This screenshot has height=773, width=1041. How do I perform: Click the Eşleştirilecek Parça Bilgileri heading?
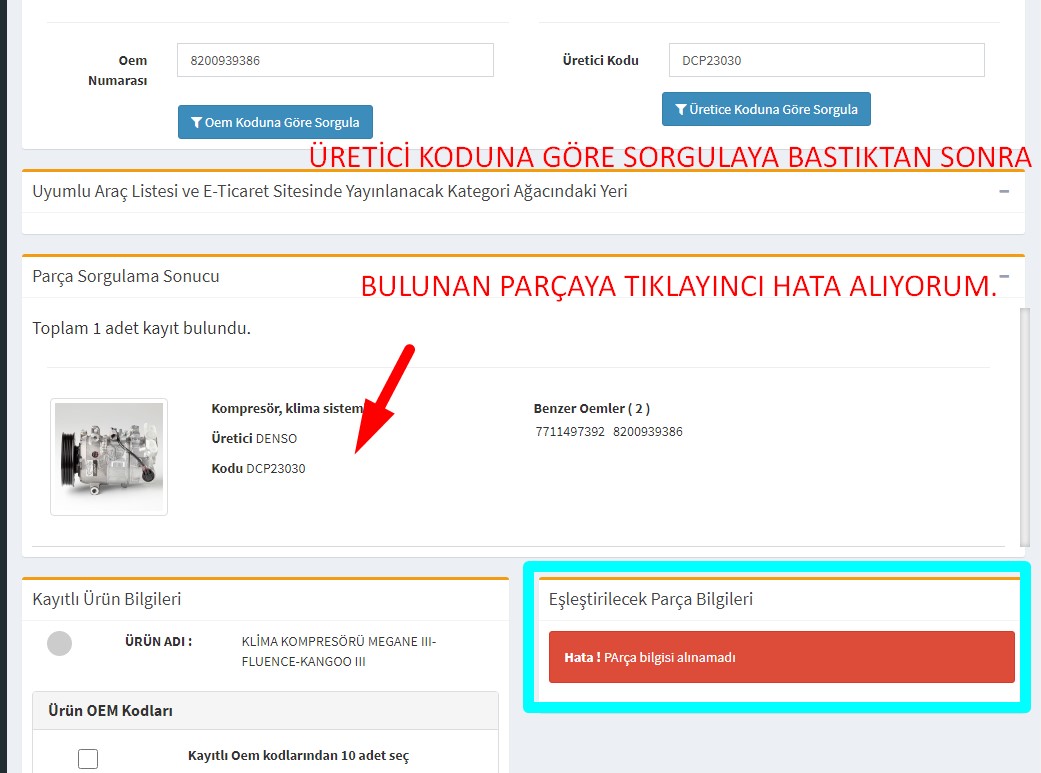pyautogui.click(x=651, y=599)
